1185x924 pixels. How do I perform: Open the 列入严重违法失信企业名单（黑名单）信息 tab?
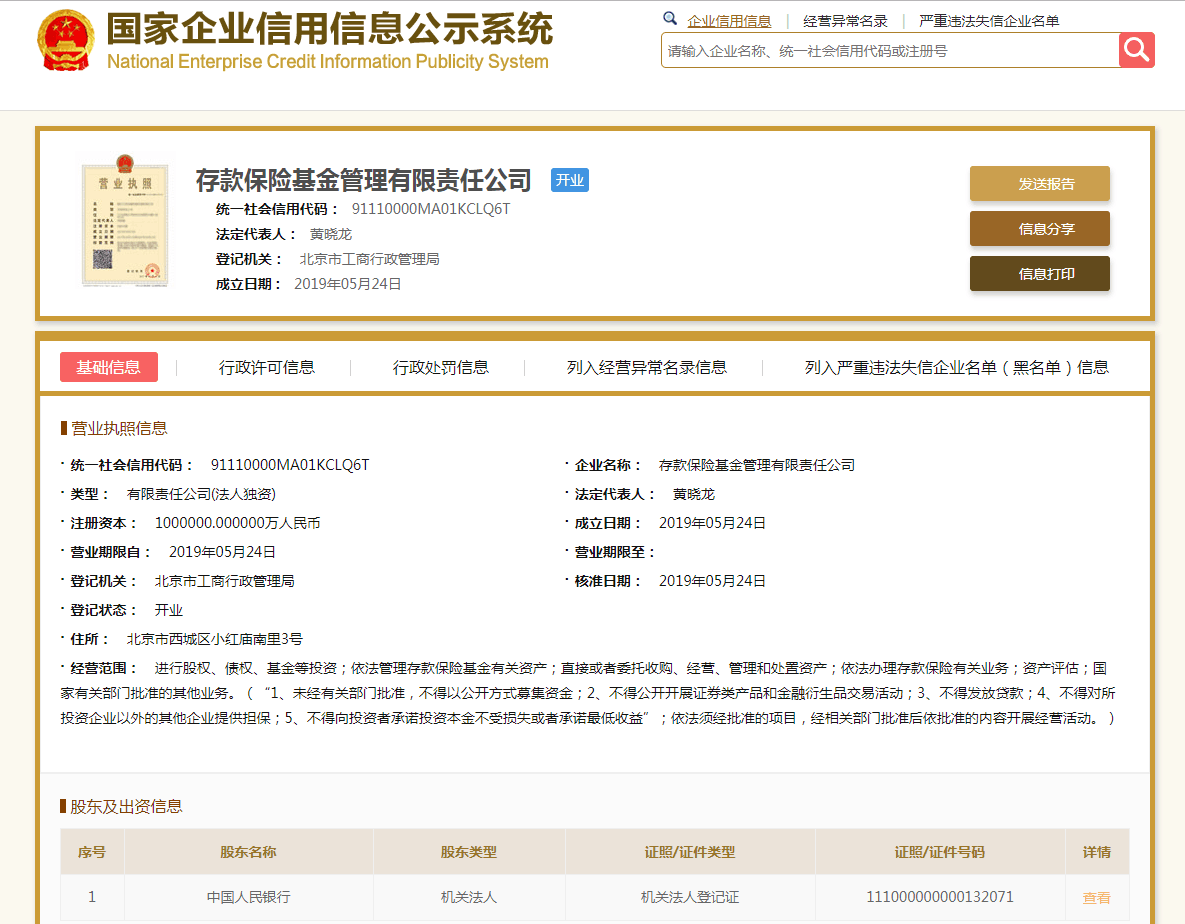(x=957, y=367)
